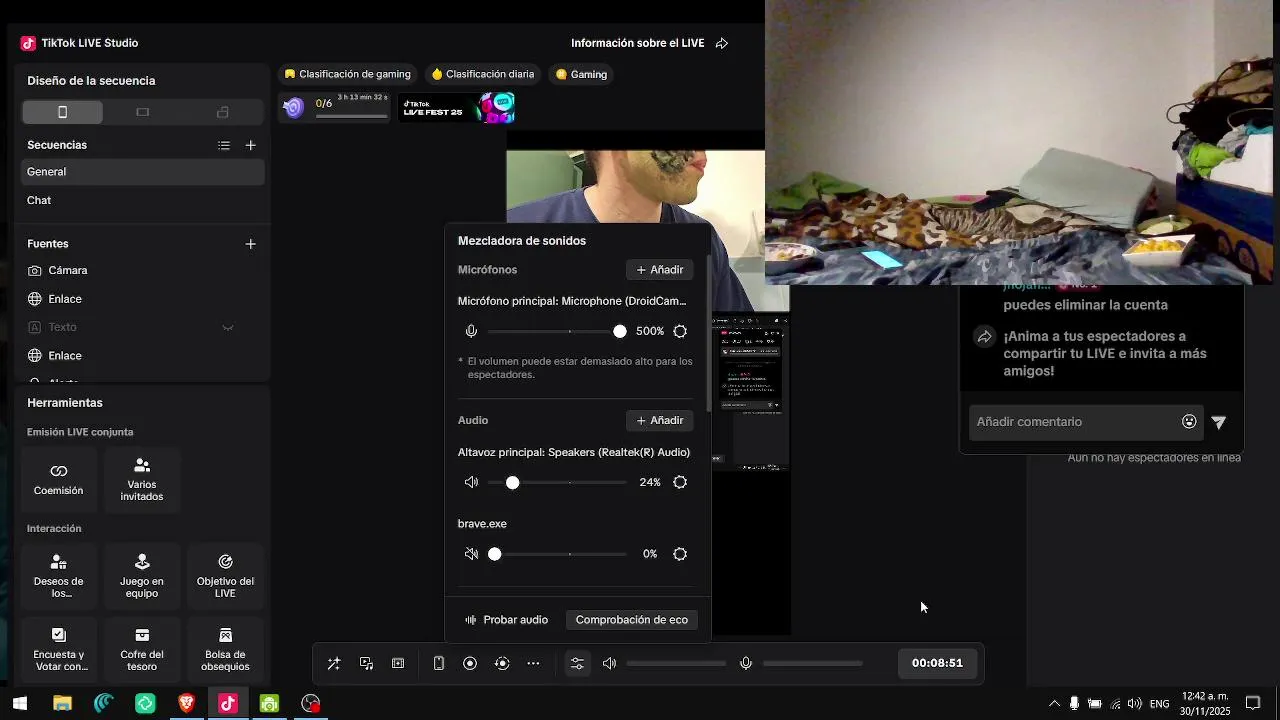The height and width of the screenshot is (720, 1280).
Task: Click the replay record icon
Action: 502,663
